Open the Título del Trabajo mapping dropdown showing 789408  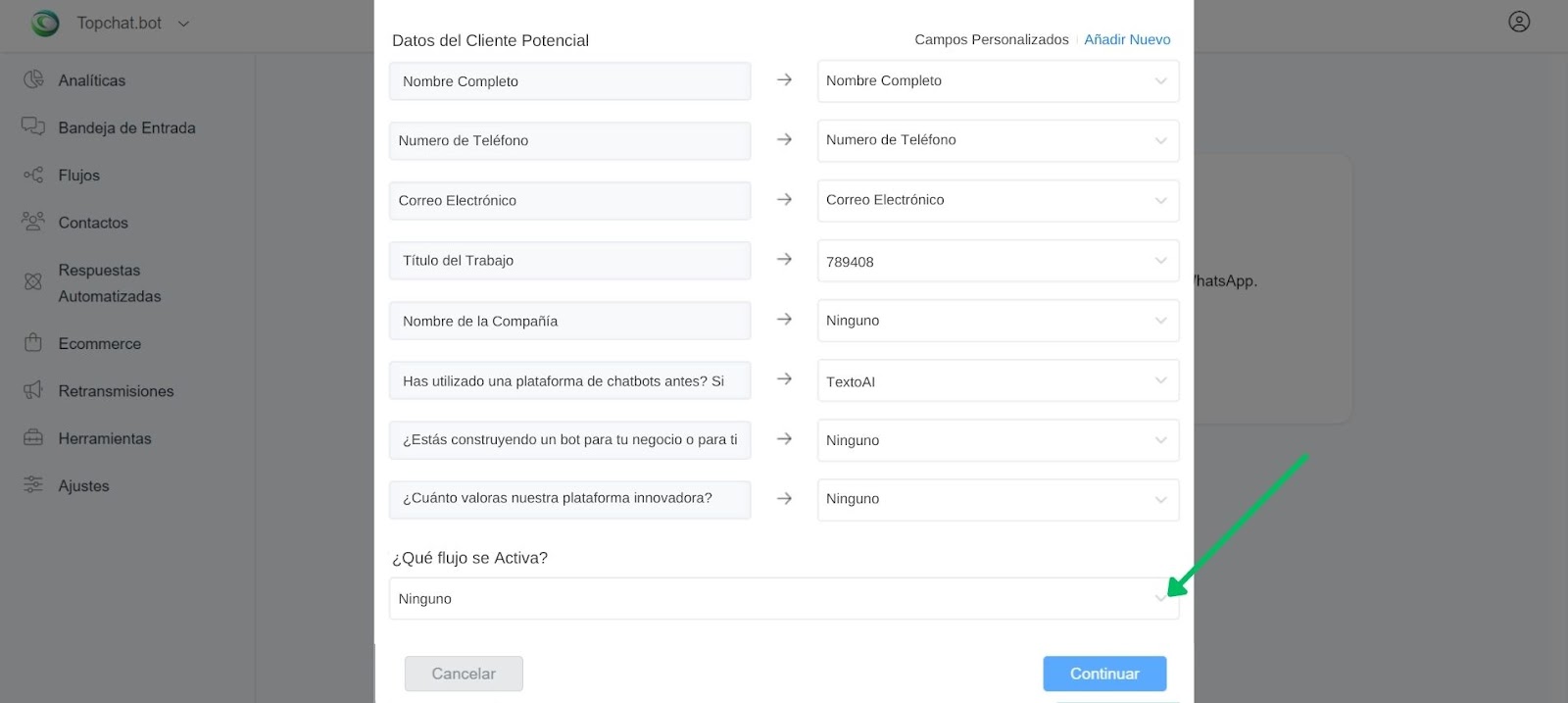pyautogui.click(x=998, y=261)
